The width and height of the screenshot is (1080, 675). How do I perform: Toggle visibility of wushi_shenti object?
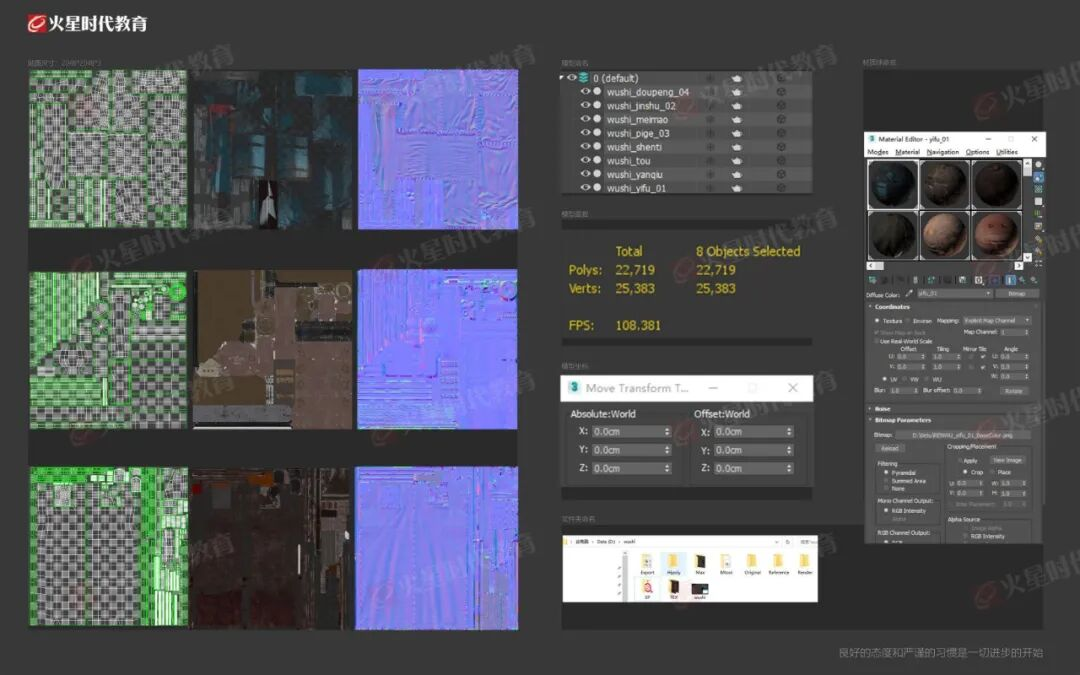click(586, 147)
